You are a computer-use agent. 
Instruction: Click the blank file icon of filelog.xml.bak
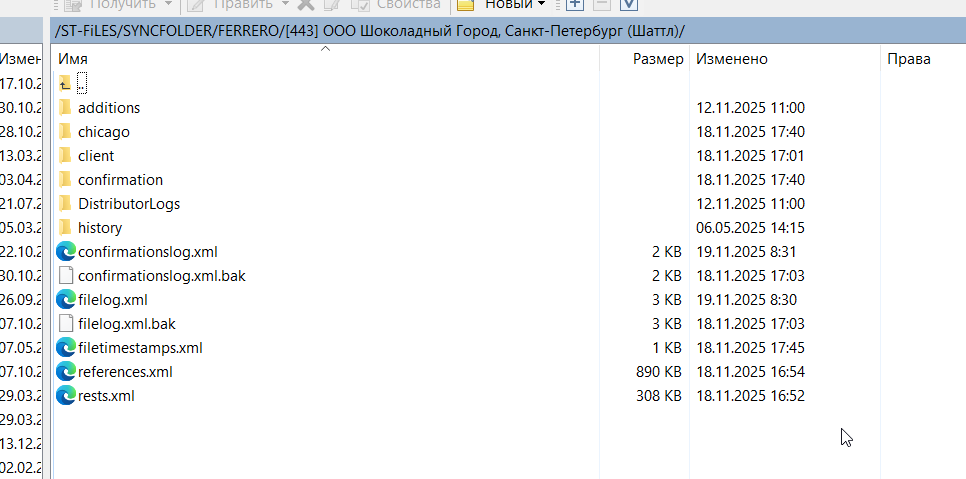click(66, 323)
